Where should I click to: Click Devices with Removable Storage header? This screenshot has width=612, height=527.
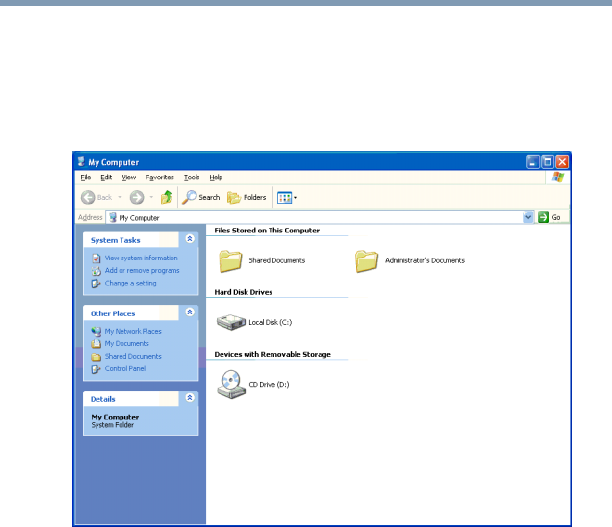pos(272,354)
